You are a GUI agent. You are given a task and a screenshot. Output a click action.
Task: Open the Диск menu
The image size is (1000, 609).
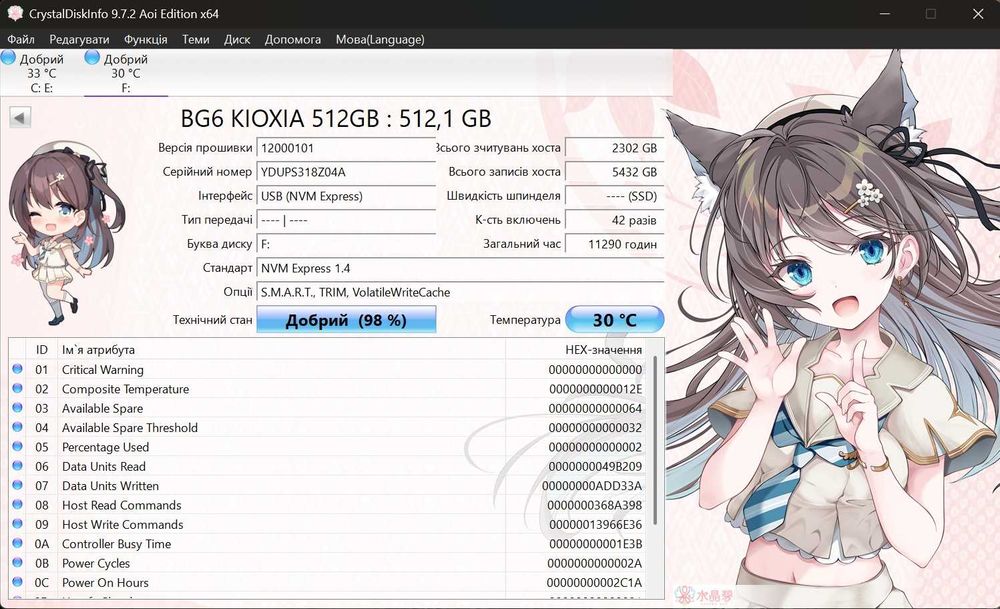(237, 40)
